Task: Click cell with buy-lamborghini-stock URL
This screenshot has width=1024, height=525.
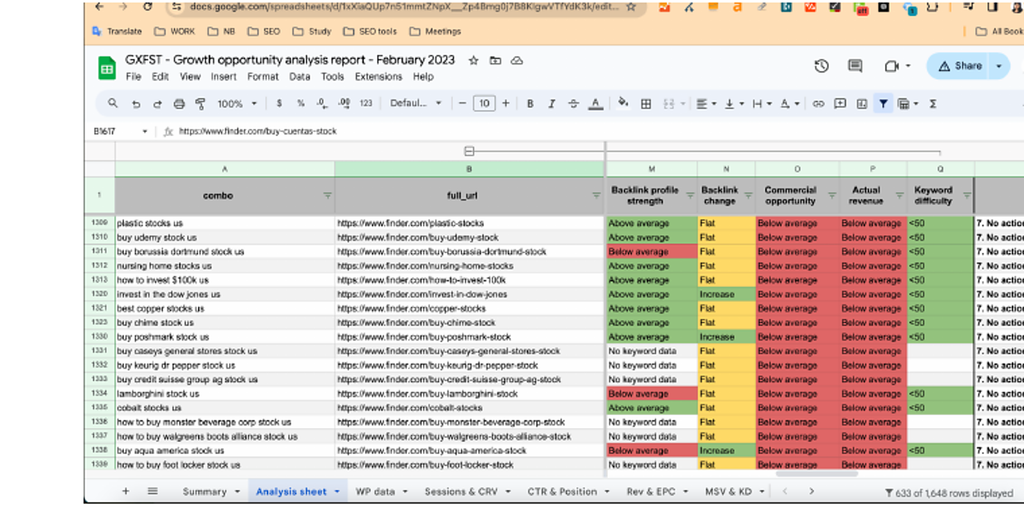Action: 470,394
